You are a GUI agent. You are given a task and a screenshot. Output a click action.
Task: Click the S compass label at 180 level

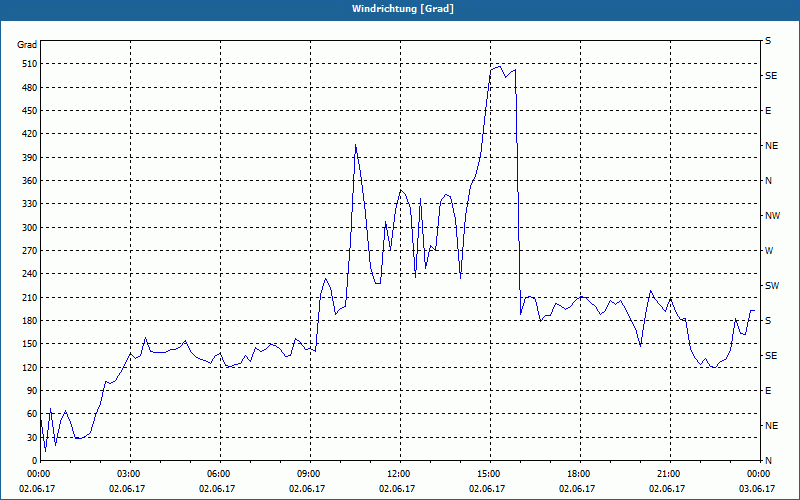pos(768,321)
